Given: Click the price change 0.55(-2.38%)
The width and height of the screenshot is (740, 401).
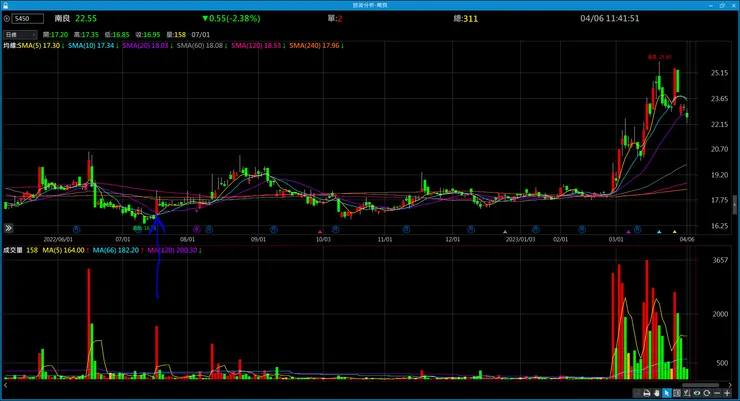Looking at the screenshot, I should click(231, 18).
